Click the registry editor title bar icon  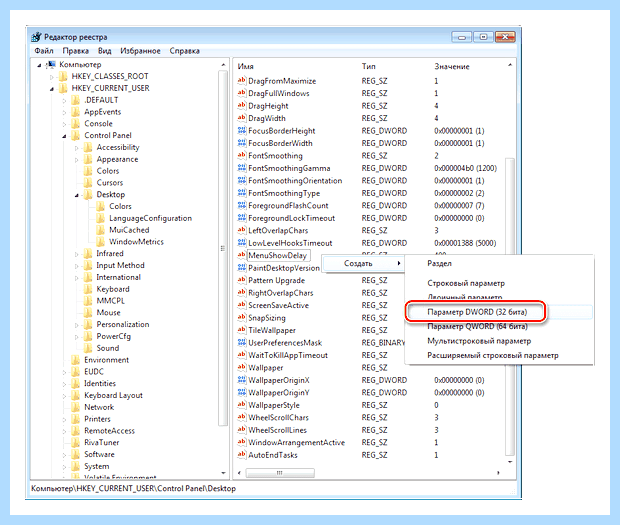36,37
